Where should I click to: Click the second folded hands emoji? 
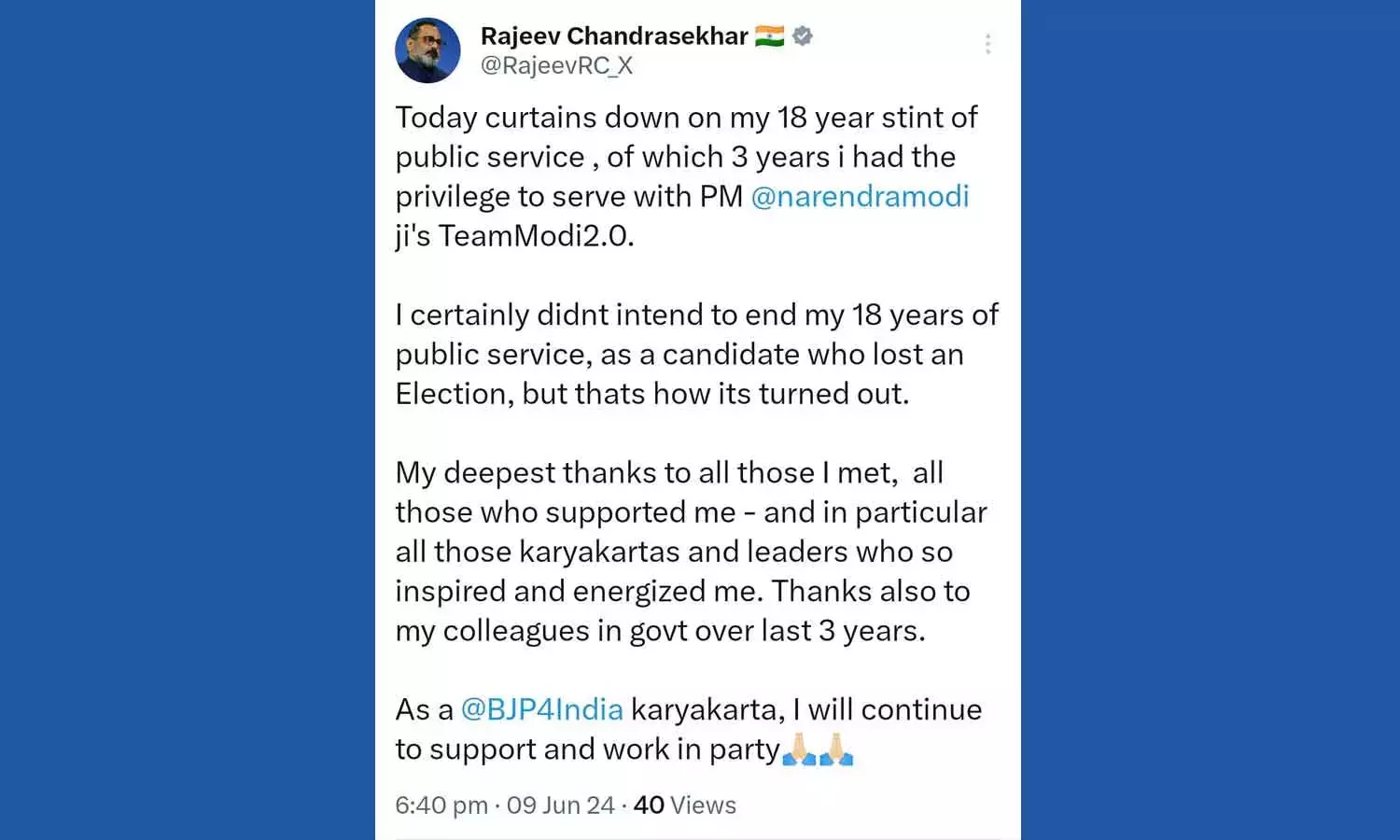click(836, 749)
